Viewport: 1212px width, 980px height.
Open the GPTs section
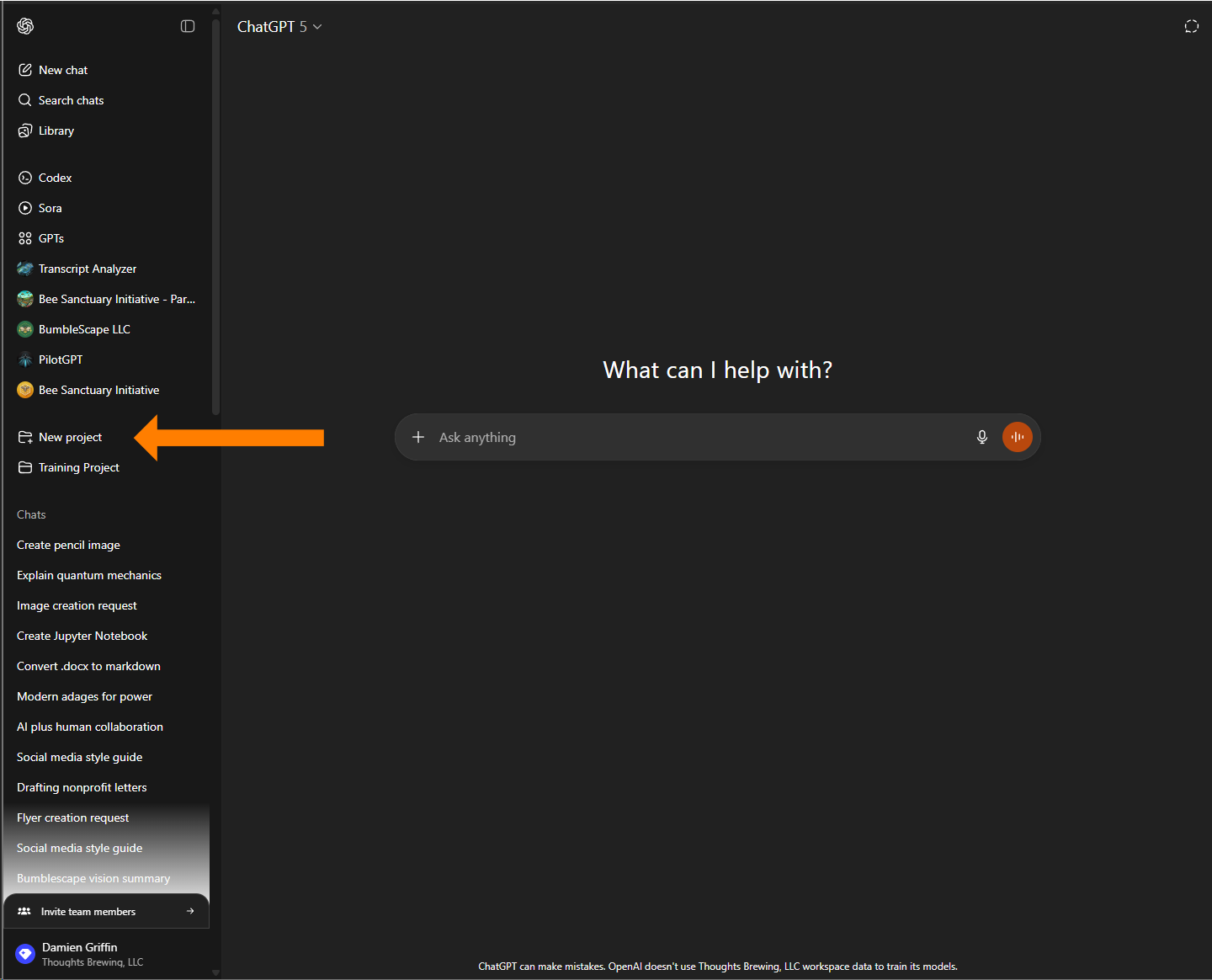51,238
